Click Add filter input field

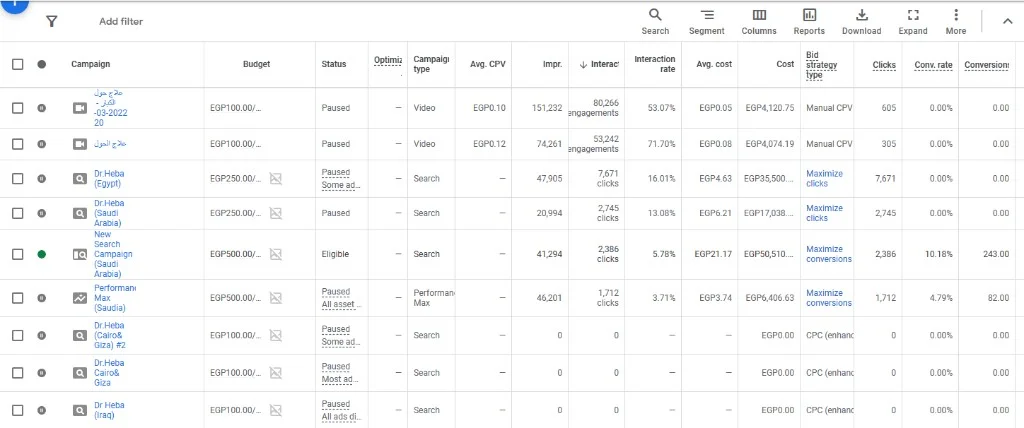coord(121,22)
